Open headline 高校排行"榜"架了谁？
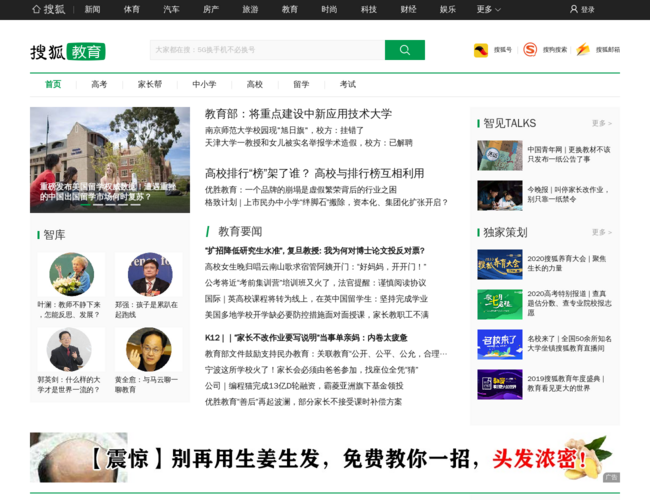Image resolution: width=650 pixels, height=500 pixels. coord(315,173)
